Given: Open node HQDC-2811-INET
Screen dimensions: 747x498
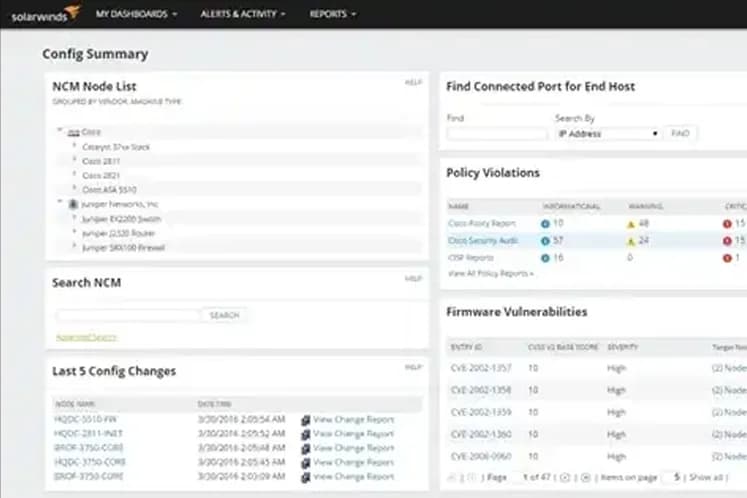Looking at the screenshot, I should pyautogui.click(x=88, y=434).
